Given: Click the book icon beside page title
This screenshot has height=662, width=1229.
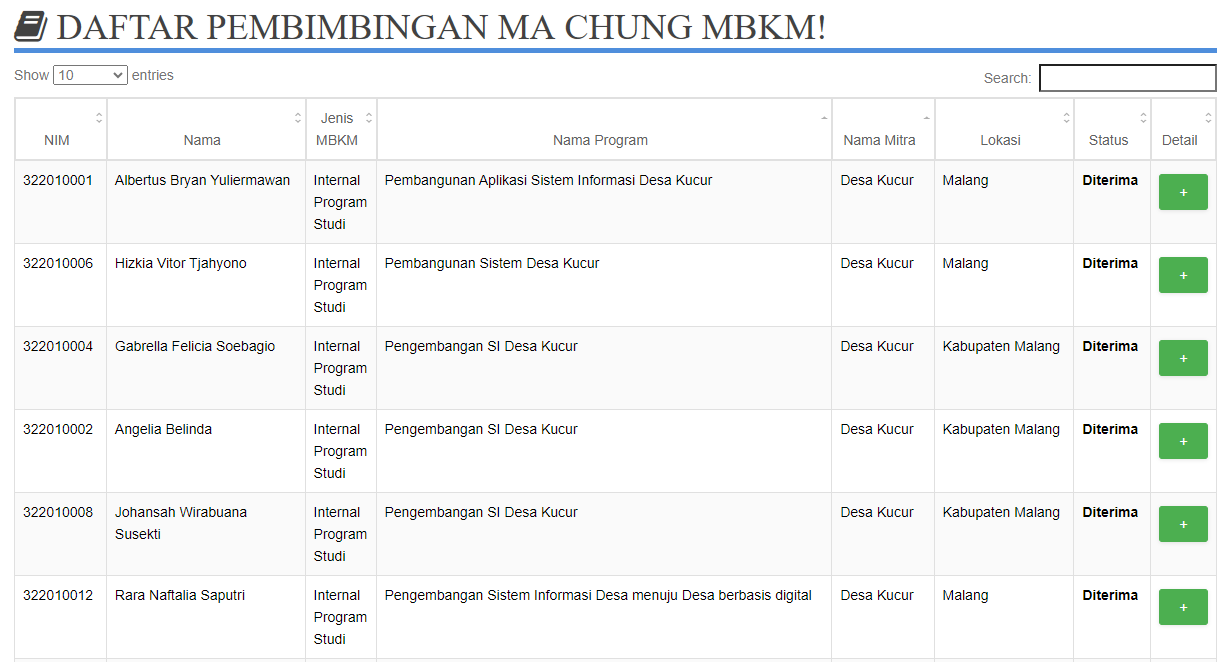Looking at the screenshot, I should (x=31, y=27).
